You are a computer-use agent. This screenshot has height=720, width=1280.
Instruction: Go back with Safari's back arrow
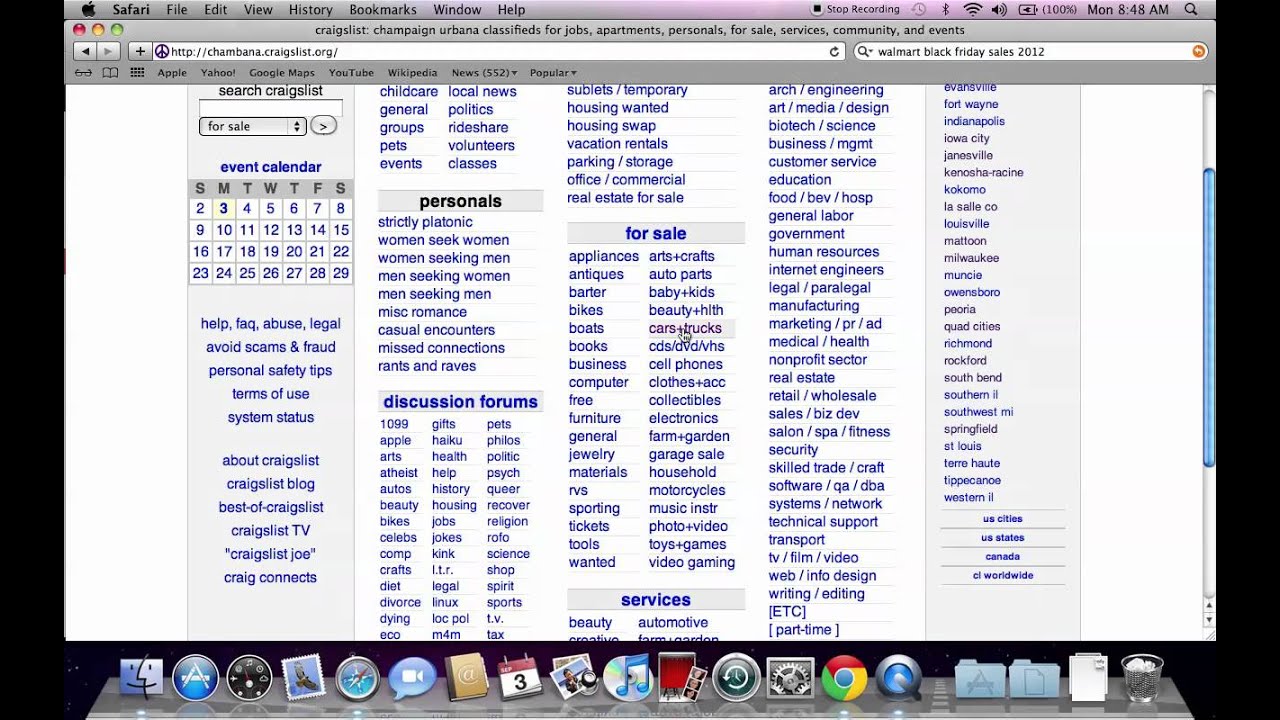coord(85,51)
